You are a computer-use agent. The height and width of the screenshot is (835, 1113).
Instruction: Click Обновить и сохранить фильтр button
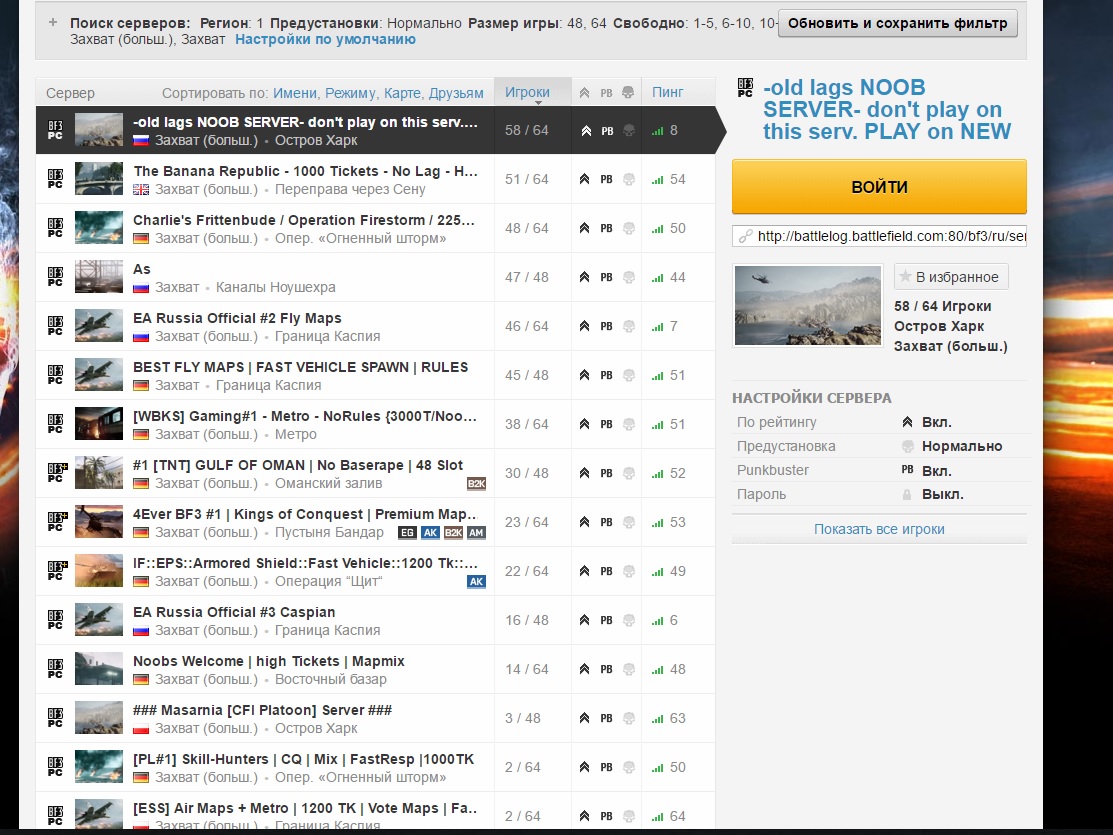[x=897, y=23]
